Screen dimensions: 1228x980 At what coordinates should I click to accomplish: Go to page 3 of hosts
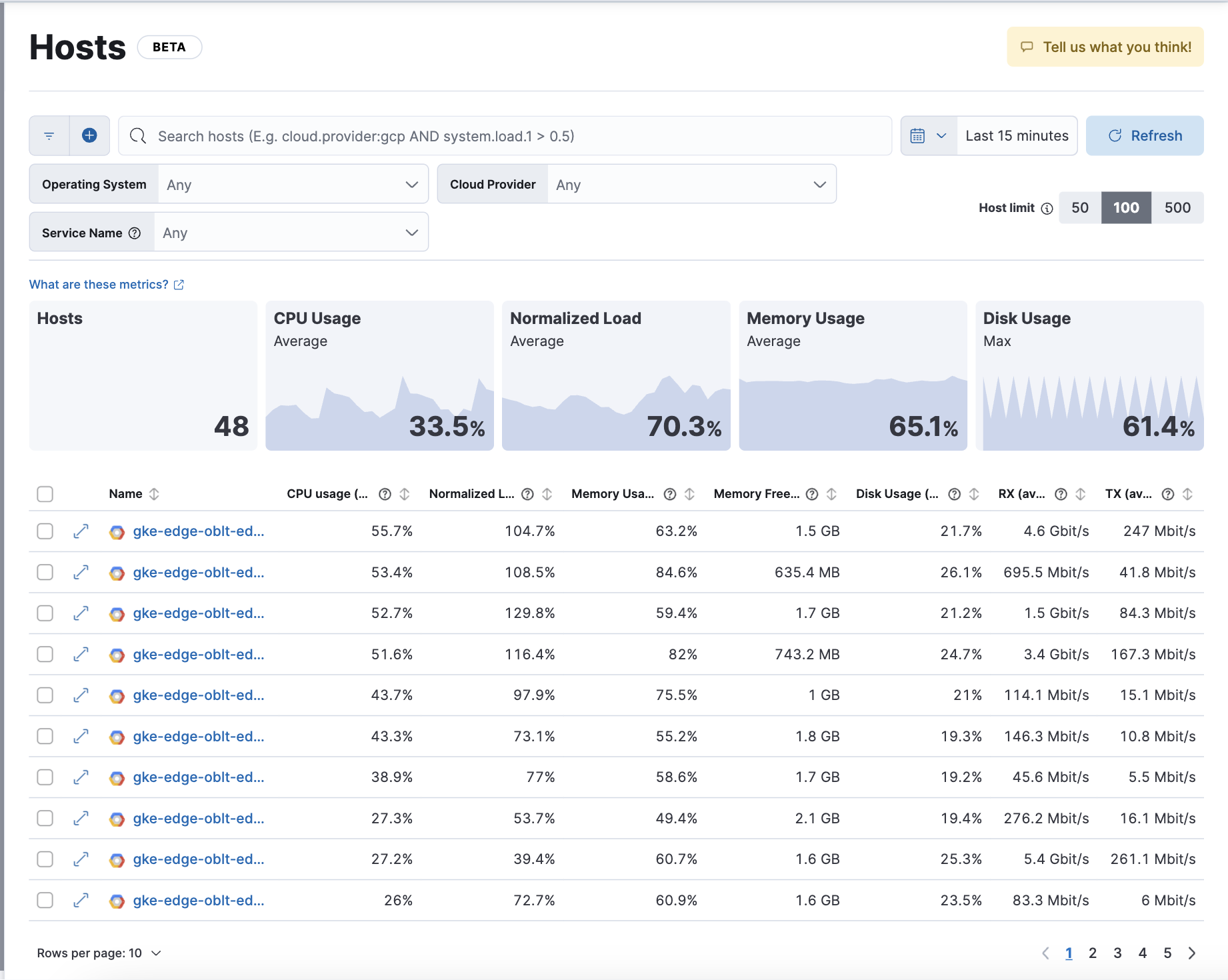pos(1117,953)
